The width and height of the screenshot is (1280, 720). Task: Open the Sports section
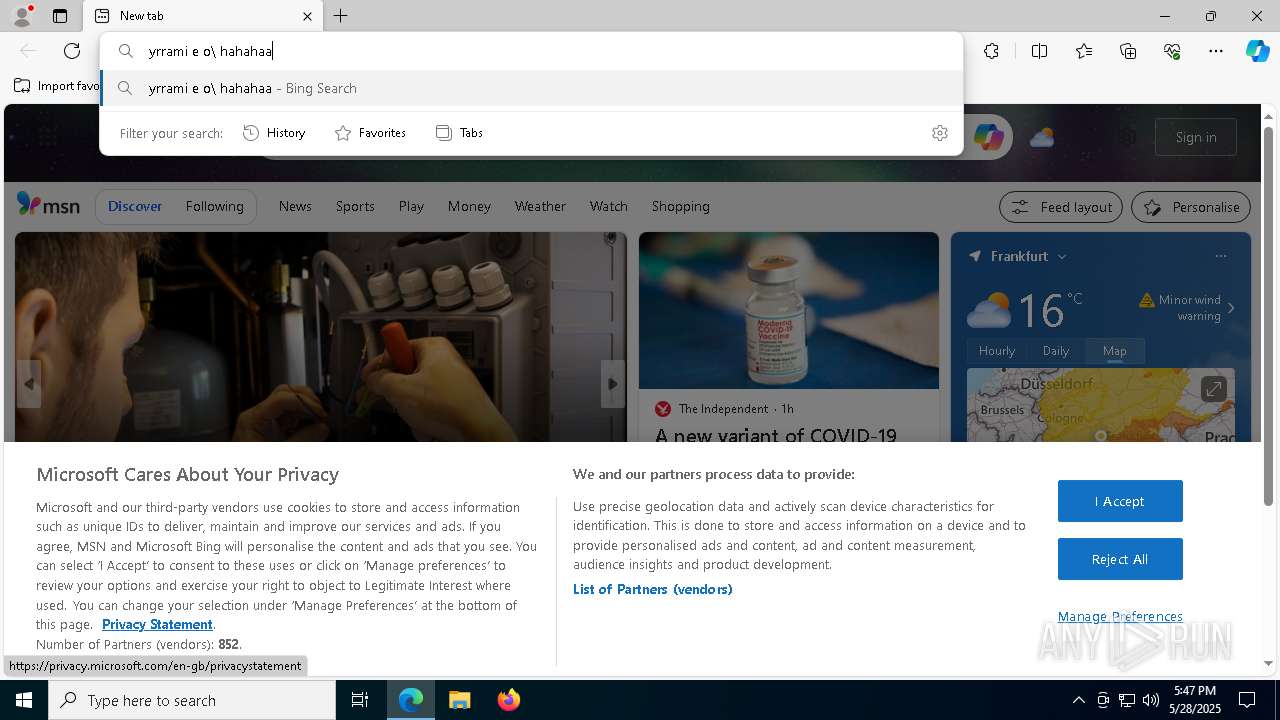[355, 206]
